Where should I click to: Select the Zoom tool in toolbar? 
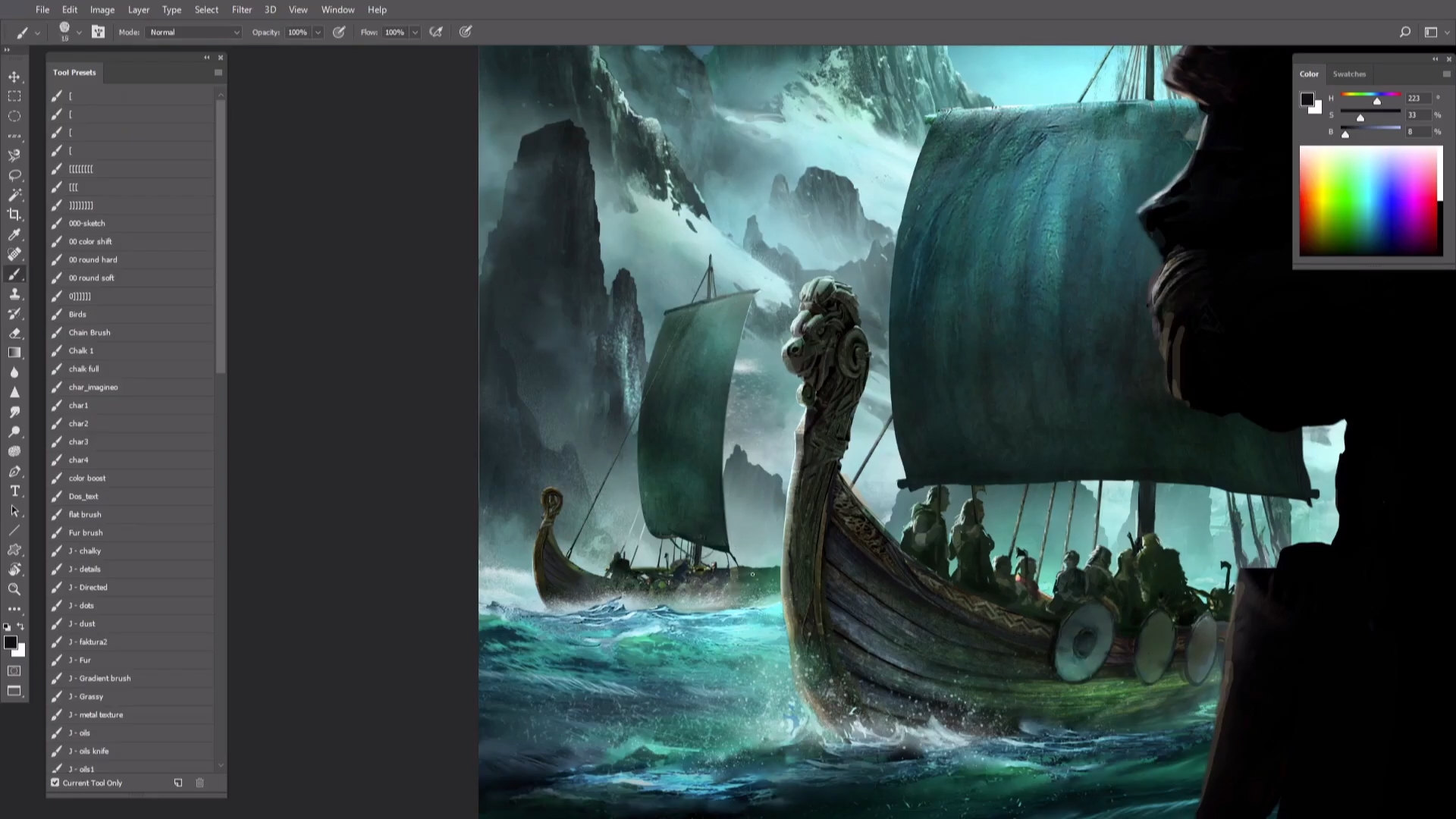(x=14, y=589)
